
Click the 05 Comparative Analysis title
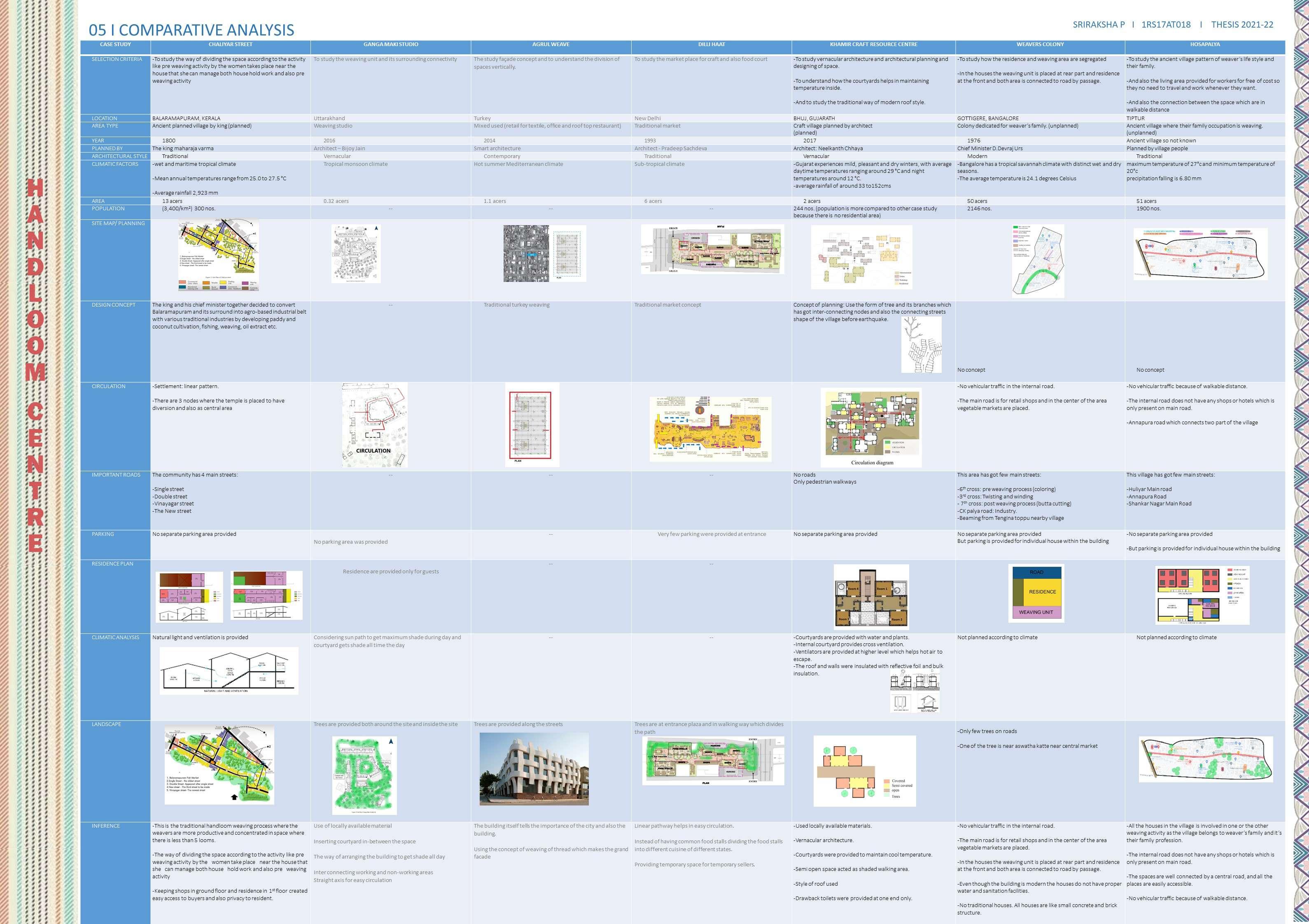(191, 30)
